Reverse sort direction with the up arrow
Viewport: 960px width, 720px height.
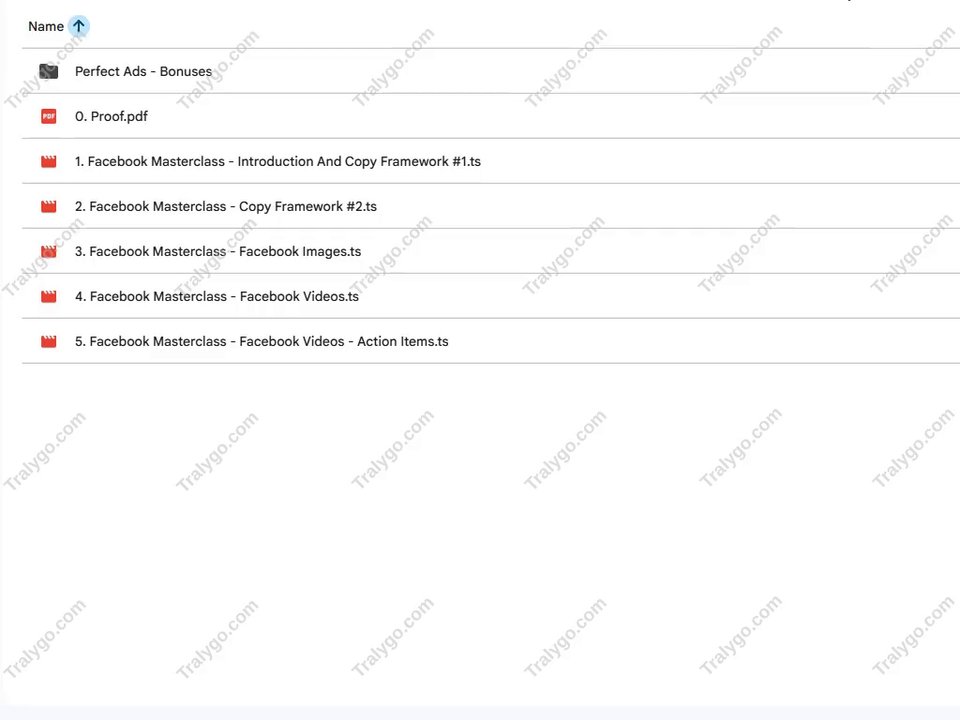coord(78,26)
